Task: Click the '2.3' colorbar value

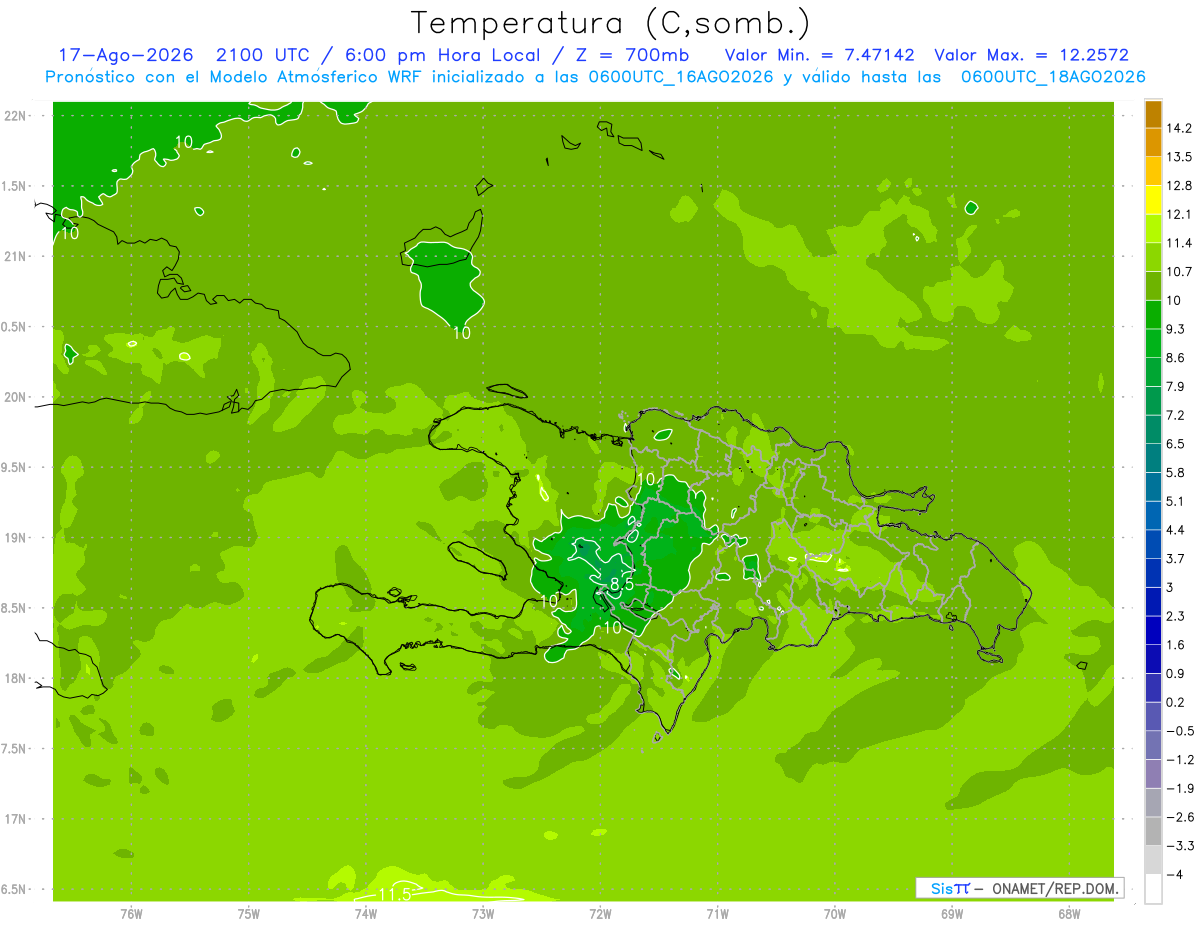Action: 1176,616
